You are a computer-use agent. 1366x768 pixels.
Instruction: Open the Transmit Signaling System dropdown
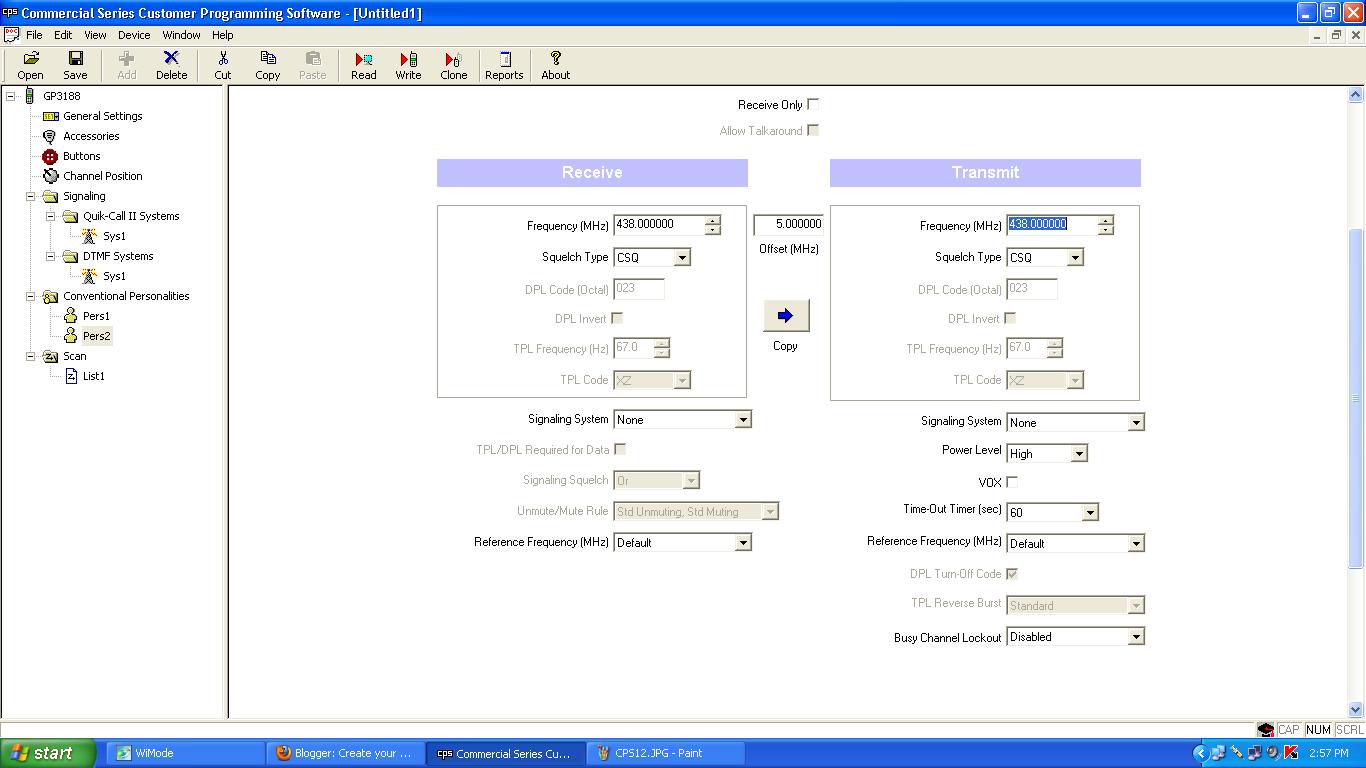click(1136, 423)
